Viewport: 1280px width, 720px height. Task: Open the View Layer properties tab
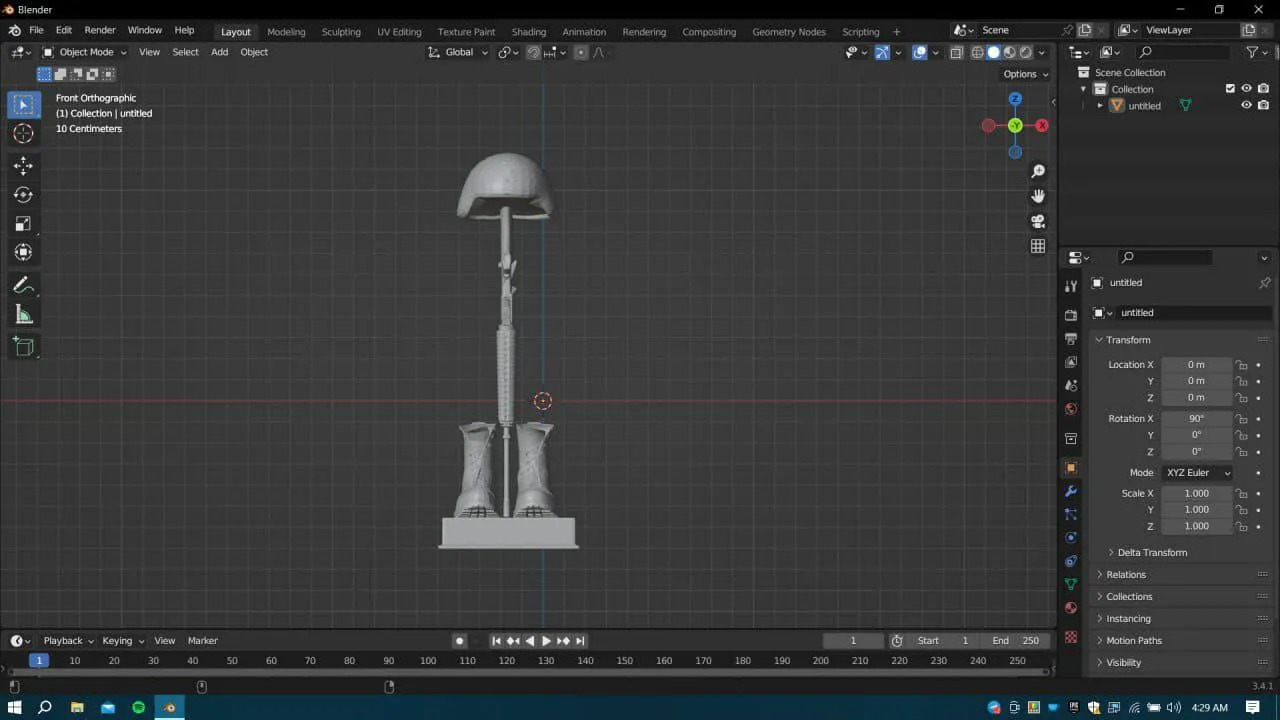point(1071,362)
